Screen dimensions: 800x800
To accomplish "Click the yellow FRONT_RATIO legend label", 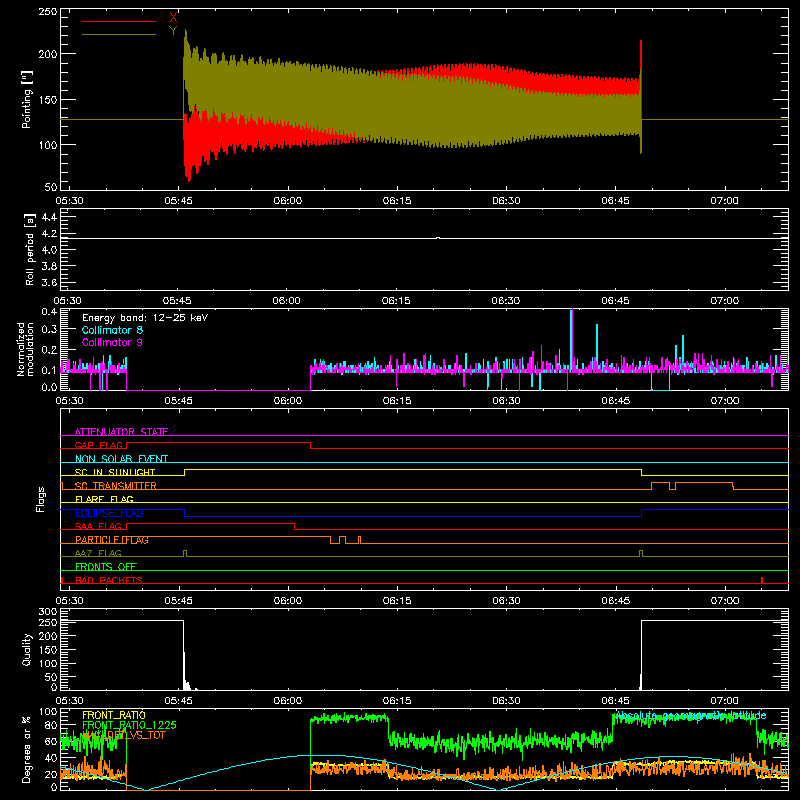I will (x=114, y=715).
